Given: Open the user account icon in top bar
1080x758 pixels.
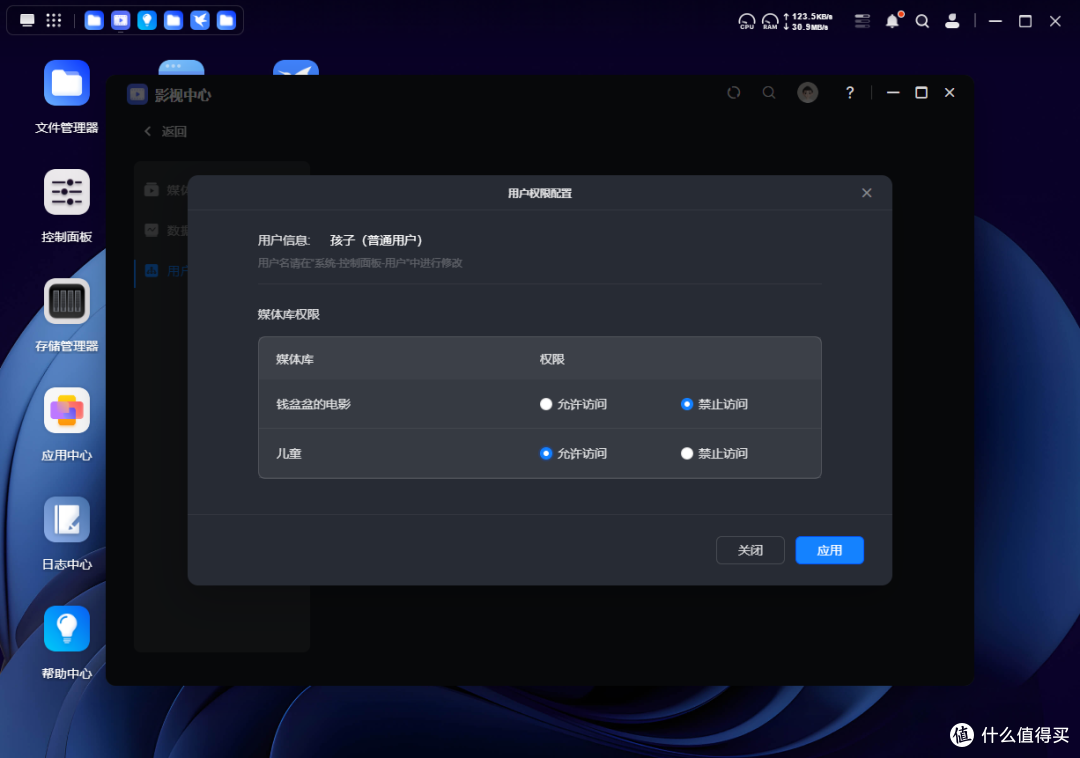Looking at the screenshot, I should 952,21.
